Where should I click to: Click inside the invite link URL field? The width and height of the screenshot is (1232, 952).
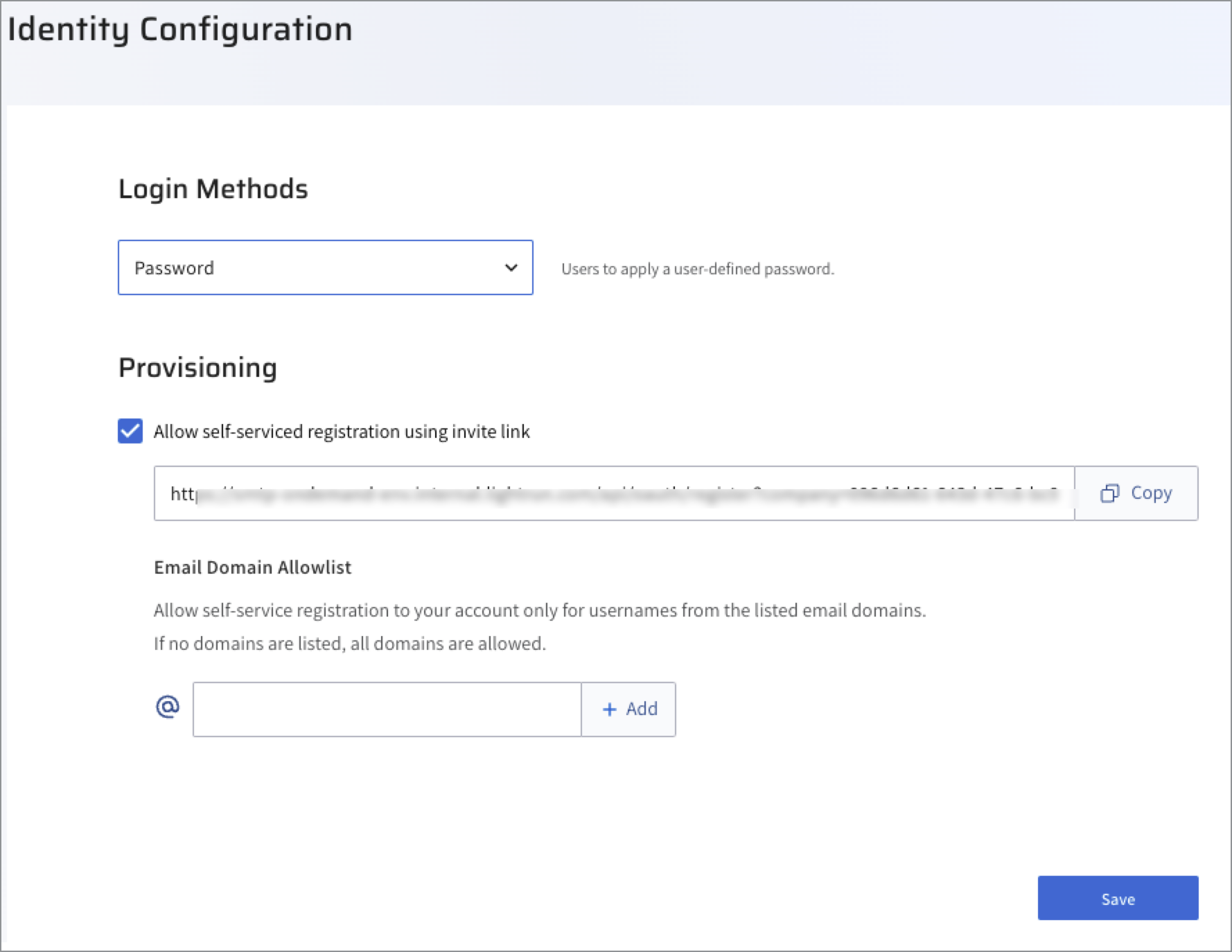tap(614, 493)
